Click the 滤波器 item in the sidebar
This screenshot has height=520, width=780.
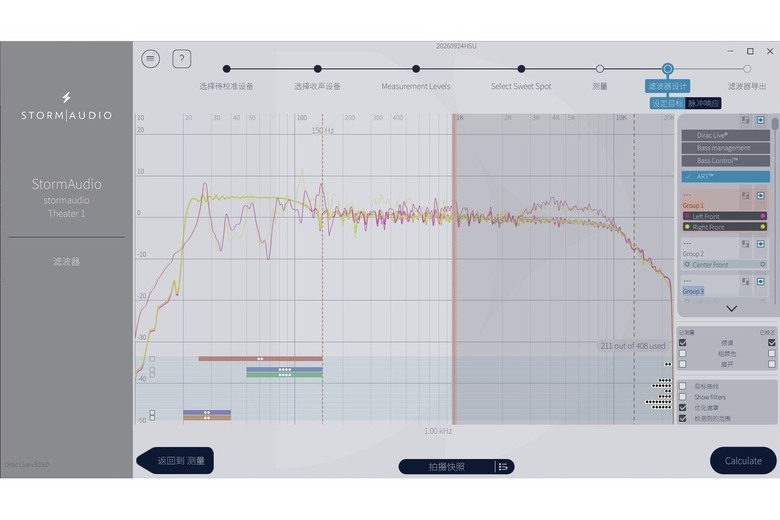pos(66,261)
